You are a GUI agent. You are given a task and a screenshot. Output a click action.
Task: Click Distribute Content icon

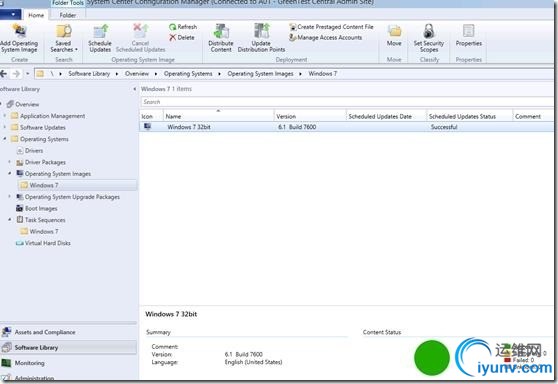(221, 31)
